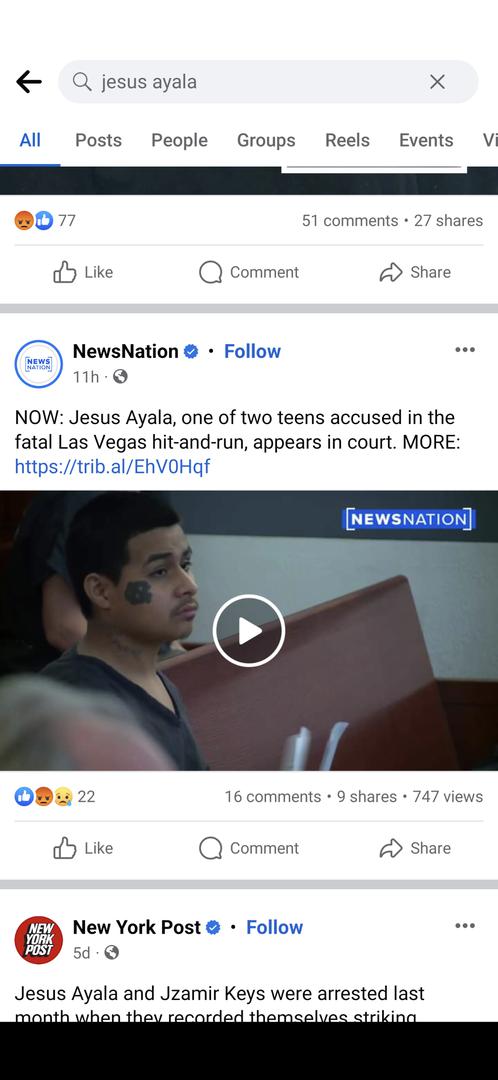498x1080 pixels.
Task: Open the trib.al article link
Action: click(112, 466)
